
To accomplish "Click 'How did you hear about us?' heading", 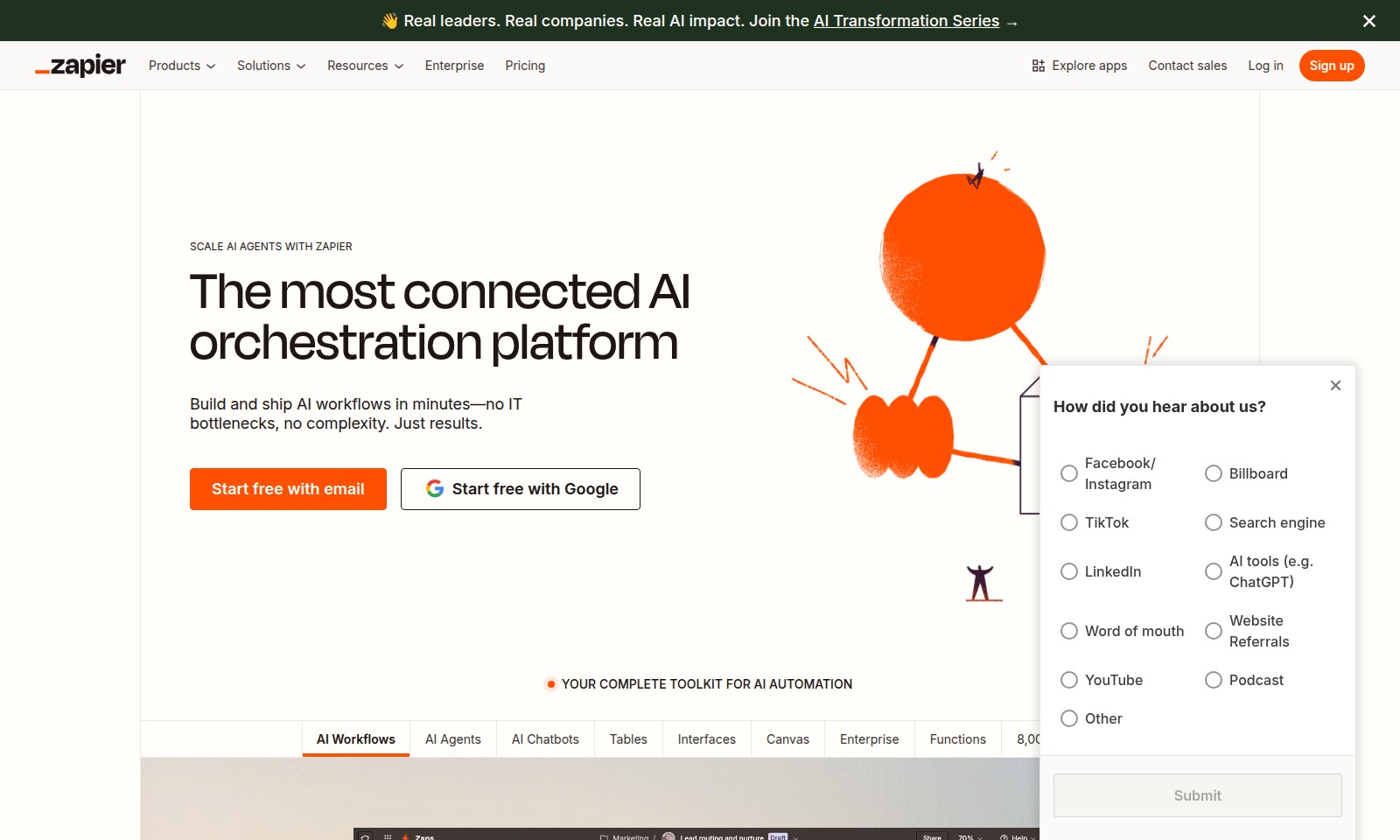I will (x=1159, y=407).
